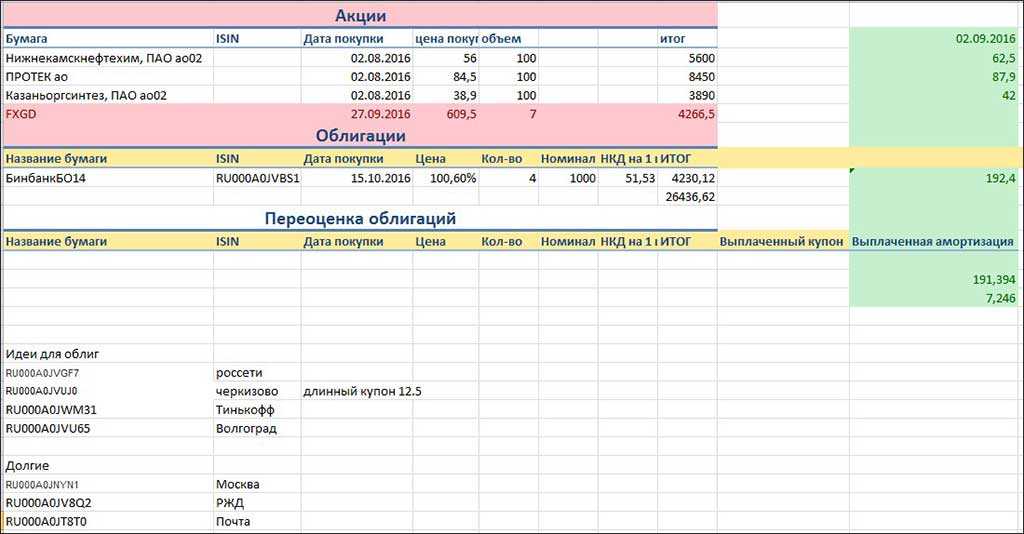
Task: Click the Переоценка облигаций header
Action: 361,218
